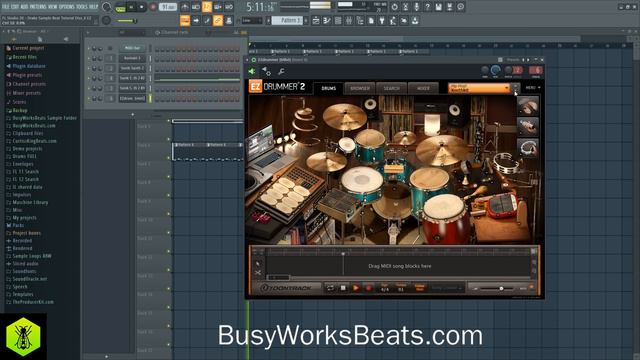640x360 pixels.
Task: Click the tempo display field
Action: click(x=168, y=7)
